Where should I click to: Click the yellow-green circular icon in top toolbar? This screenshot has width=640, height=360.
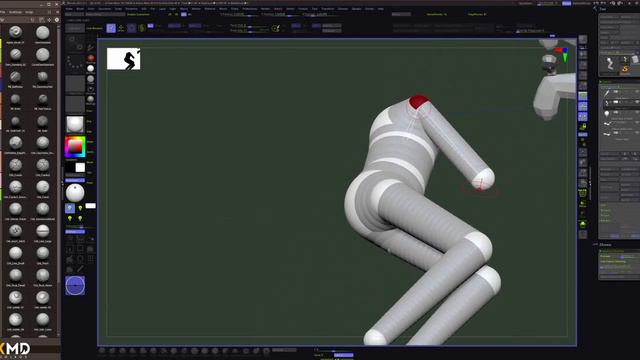(276, 28)
